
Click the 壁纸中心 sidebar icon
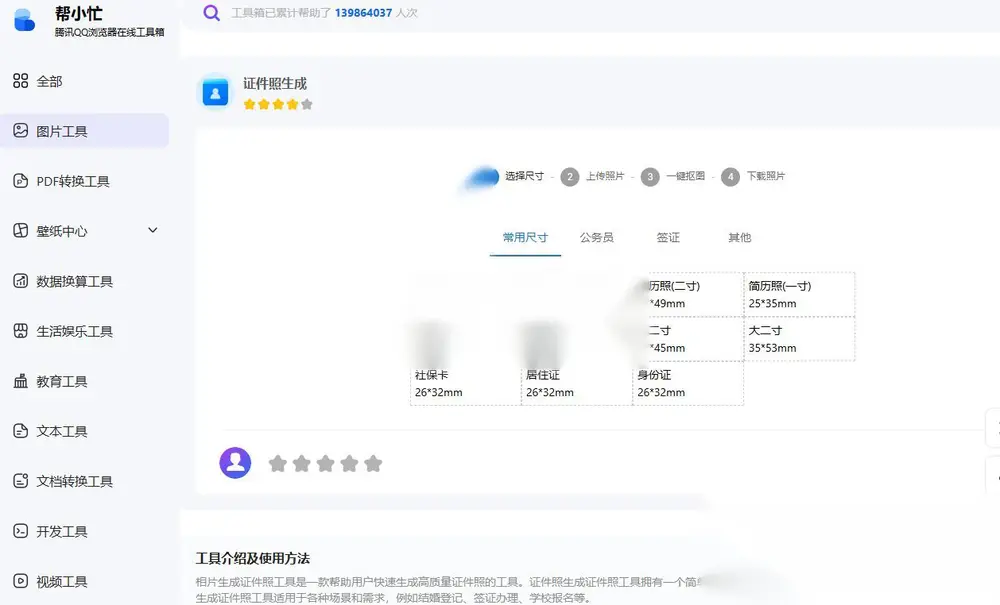point(20,230)
